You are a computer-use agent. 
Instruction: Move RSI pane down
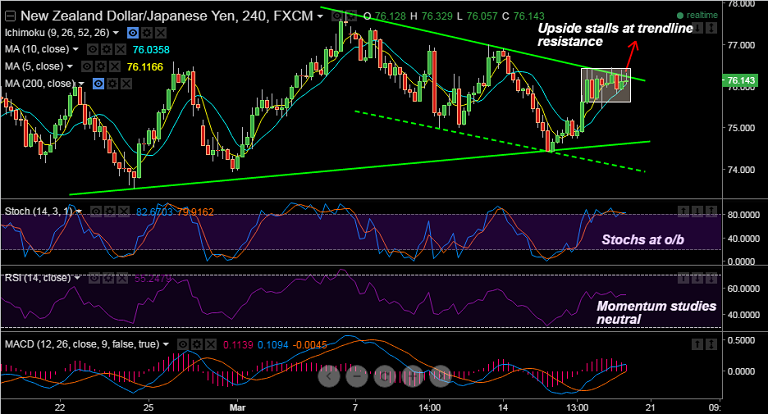(x=697, y=278)
